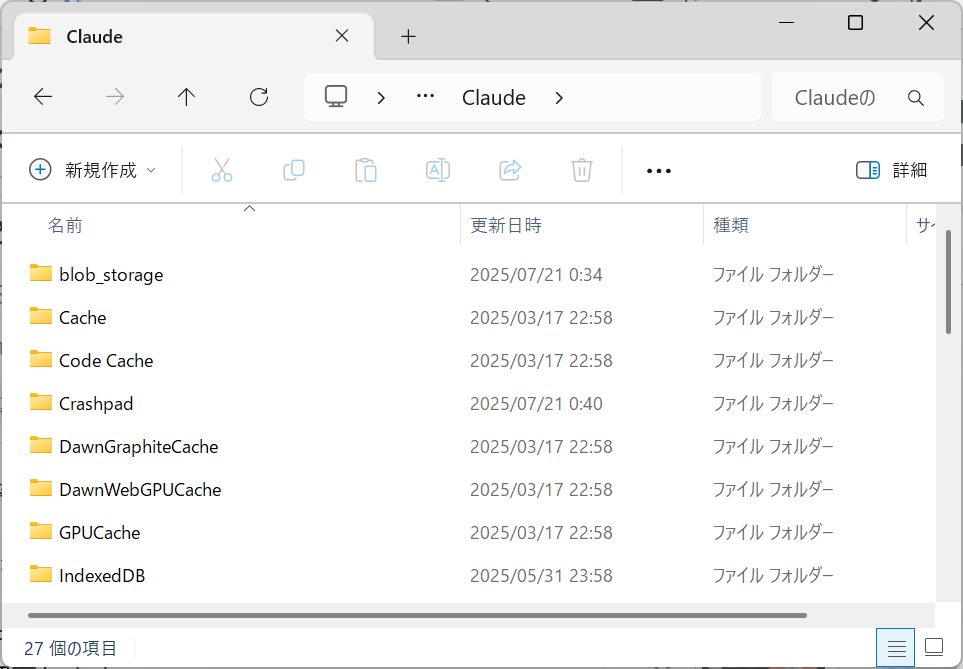
Task: Click the IndexedDB folder icon
Action: [x=41, y=574]
